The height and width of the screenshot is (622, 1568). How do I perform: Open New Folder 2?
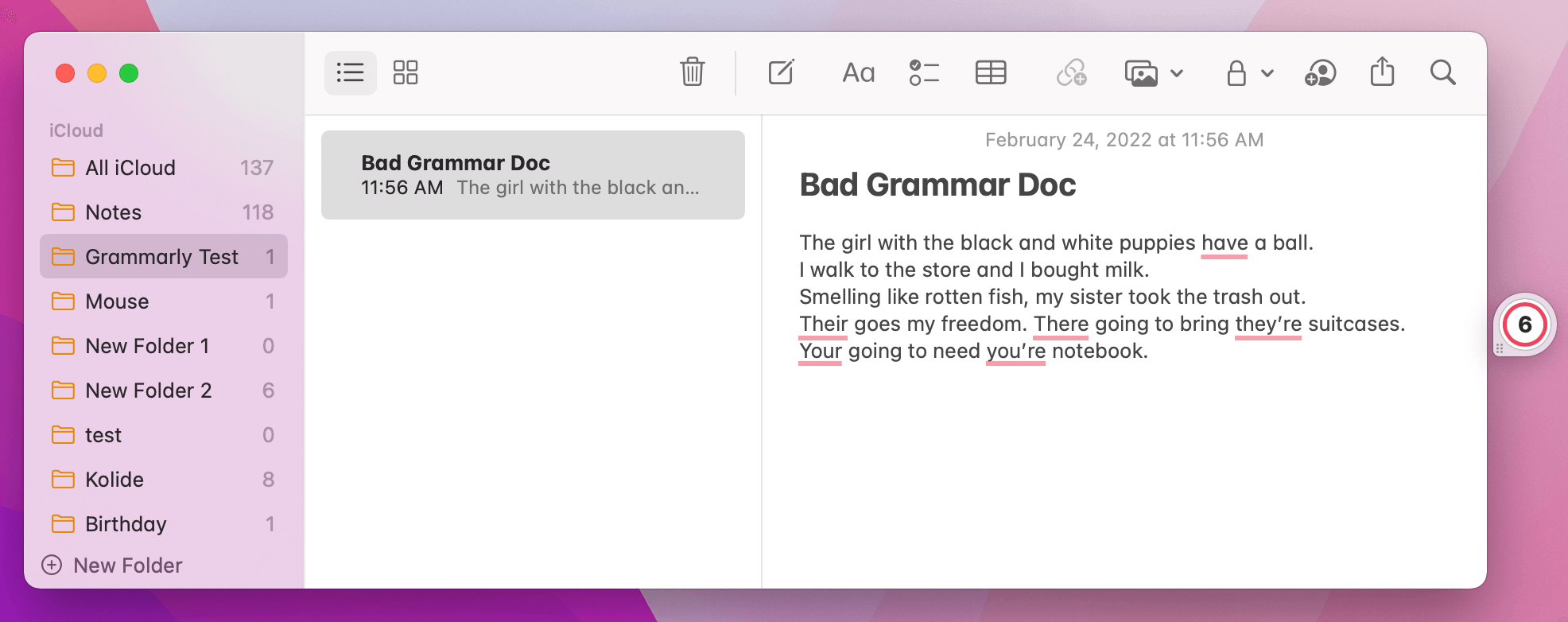point(164,391)
